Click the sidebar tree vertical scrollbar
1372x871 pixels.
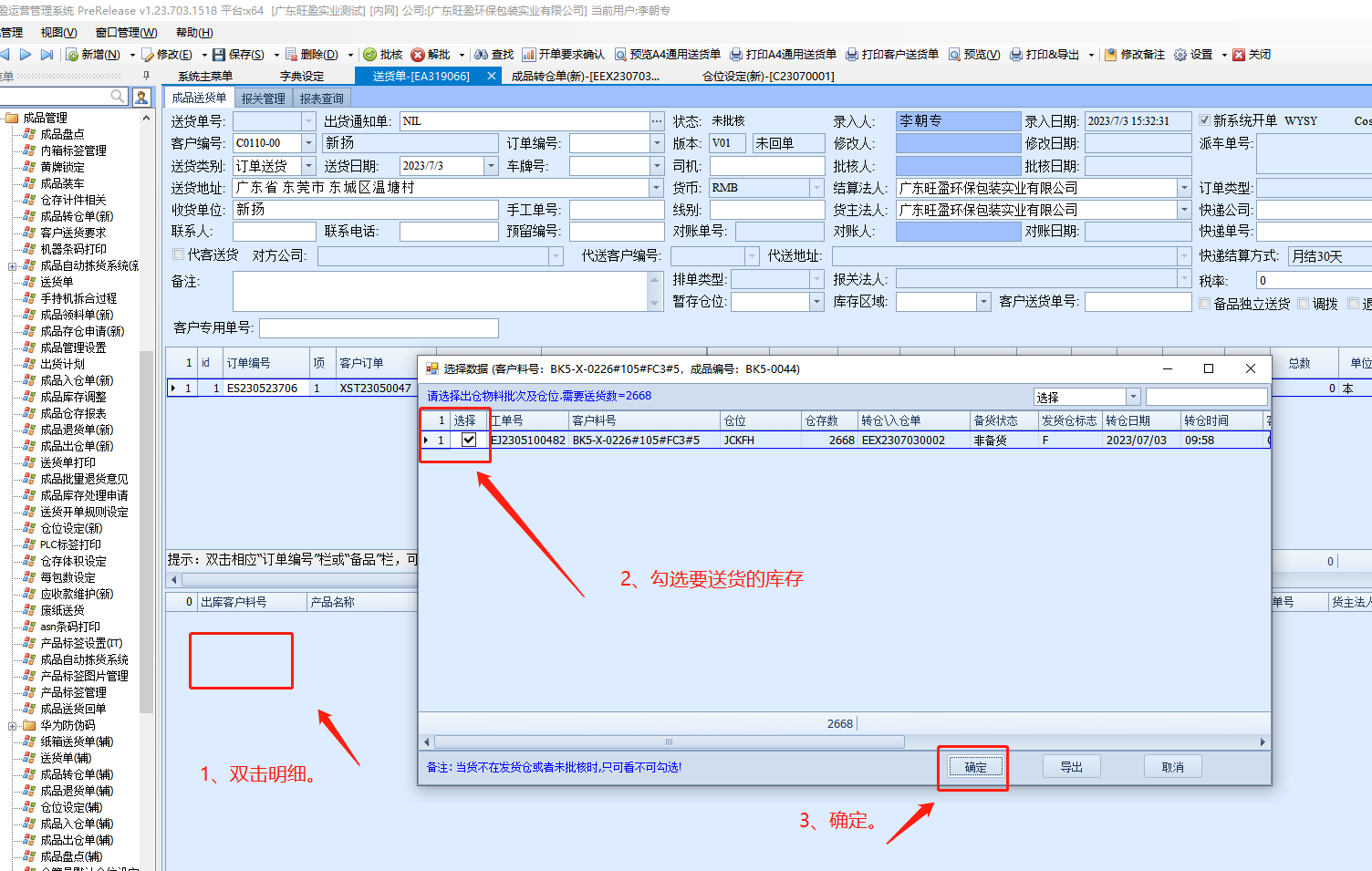(146, 531)
